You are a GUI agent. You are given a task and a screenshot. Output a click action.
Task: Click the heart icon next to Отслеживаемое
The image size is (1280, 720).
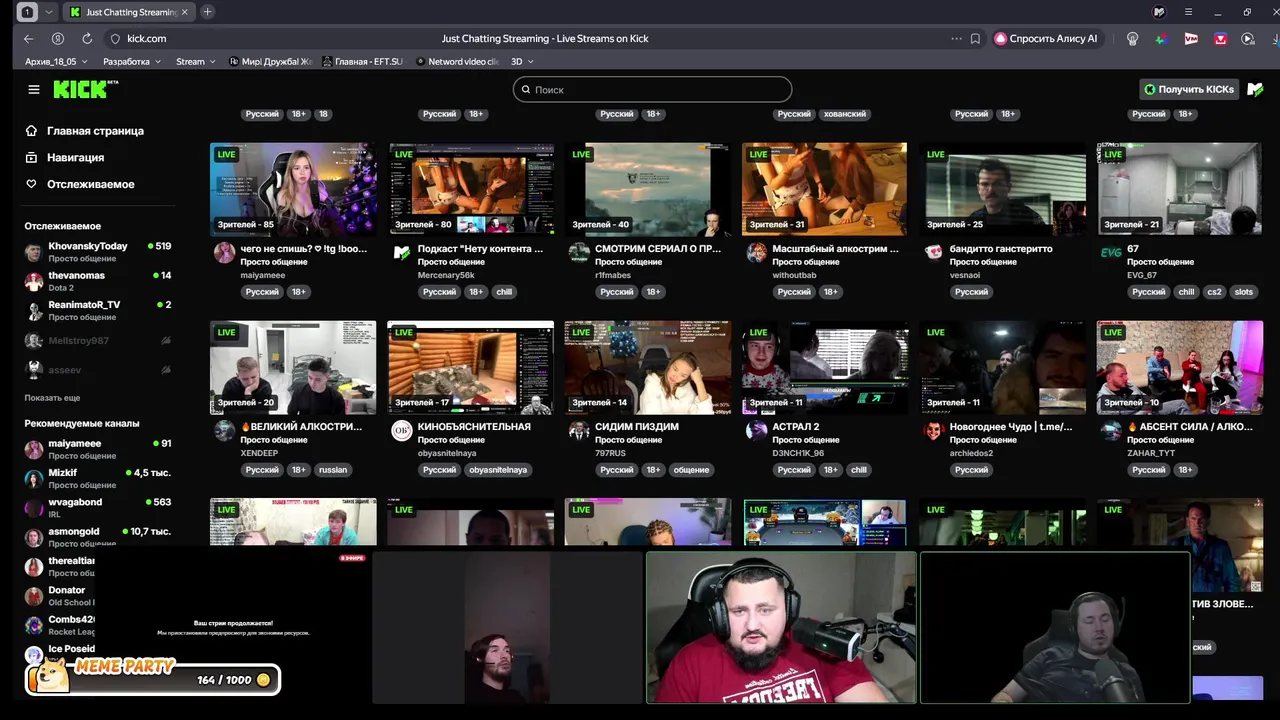(31, 184)
